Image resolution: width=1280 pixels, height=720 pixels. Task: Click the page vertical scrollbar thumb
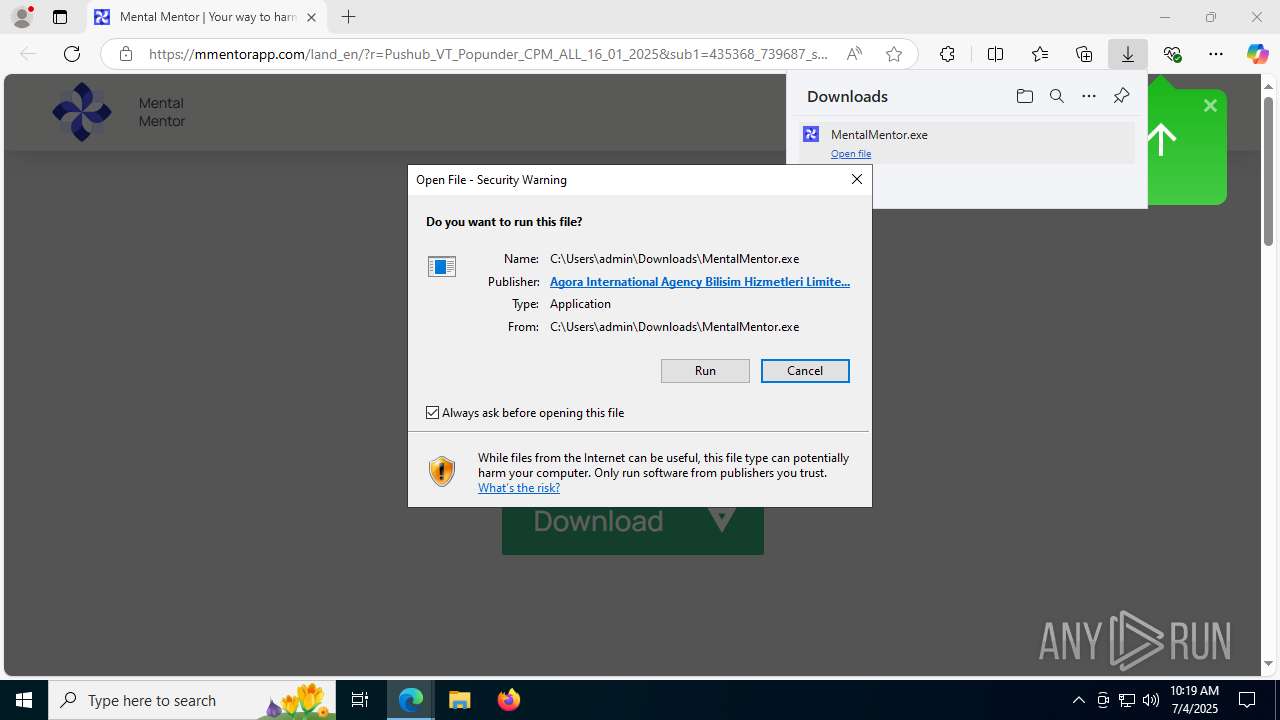[1268, 170]
